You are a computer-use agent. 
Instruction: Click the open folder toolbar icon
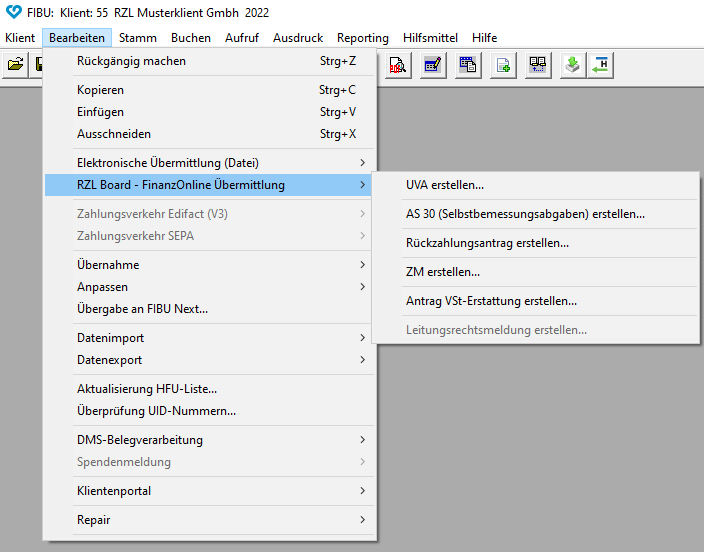[x=15, y=65]
